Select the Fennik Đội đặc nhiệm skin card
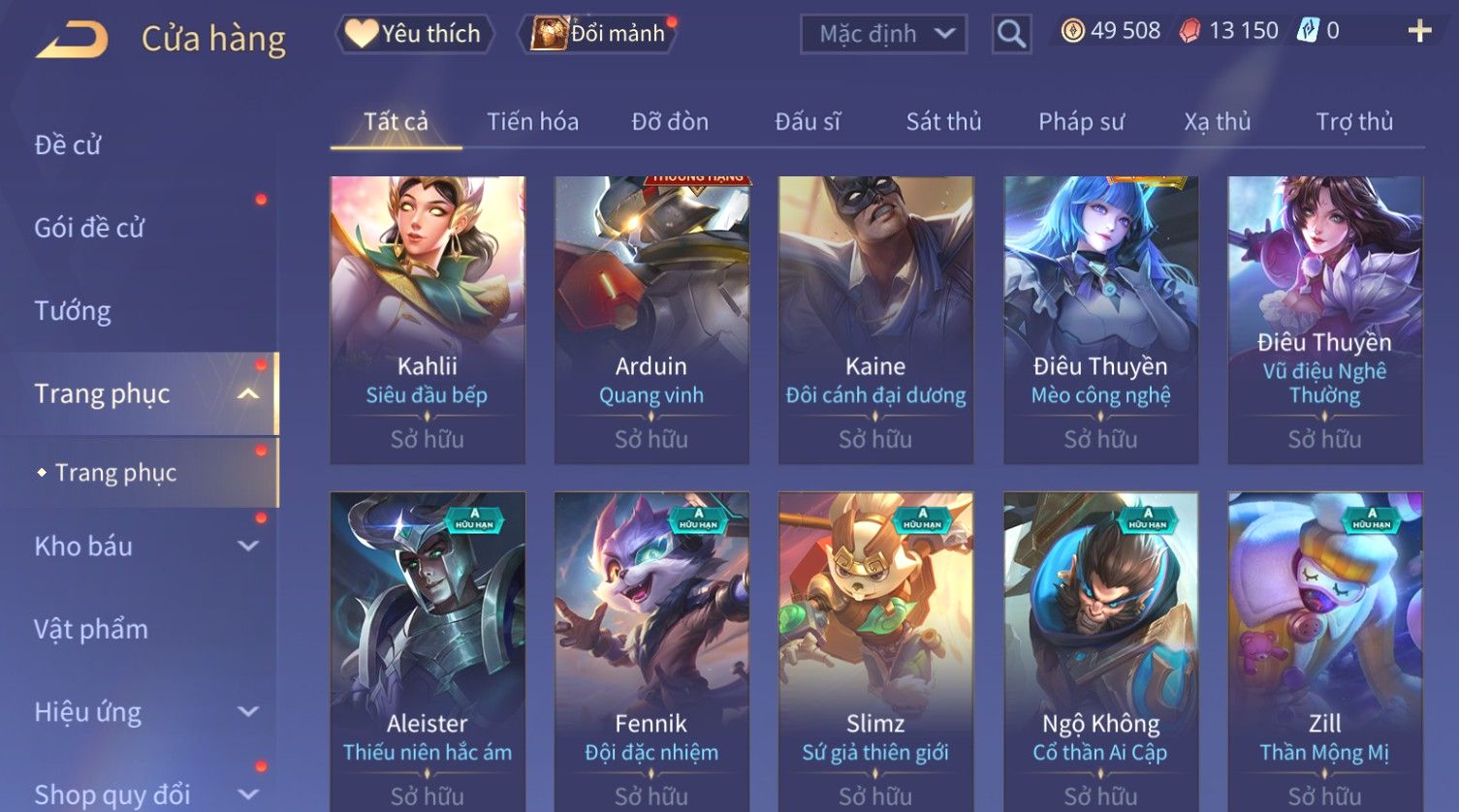 click(651, 651)
